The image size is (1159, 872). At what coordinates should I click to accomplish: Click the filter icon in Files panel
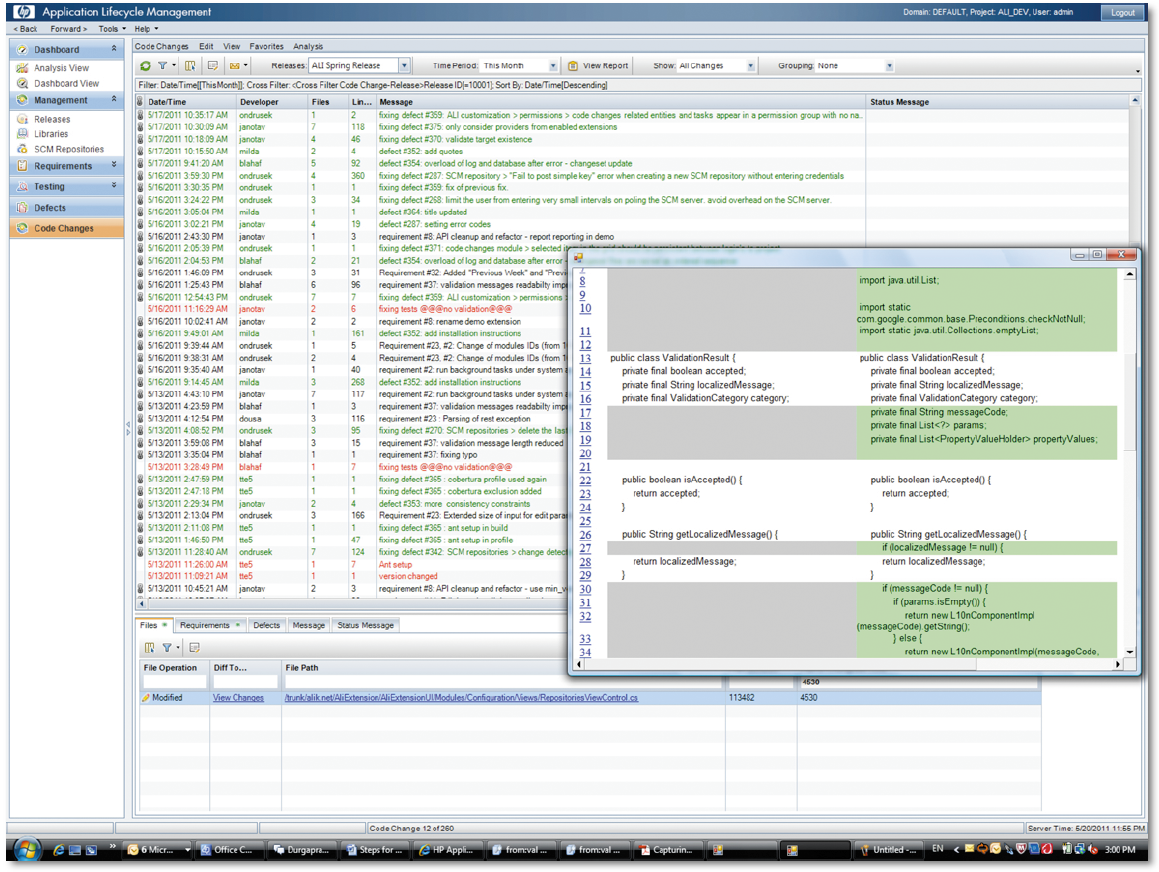(167, 647)
